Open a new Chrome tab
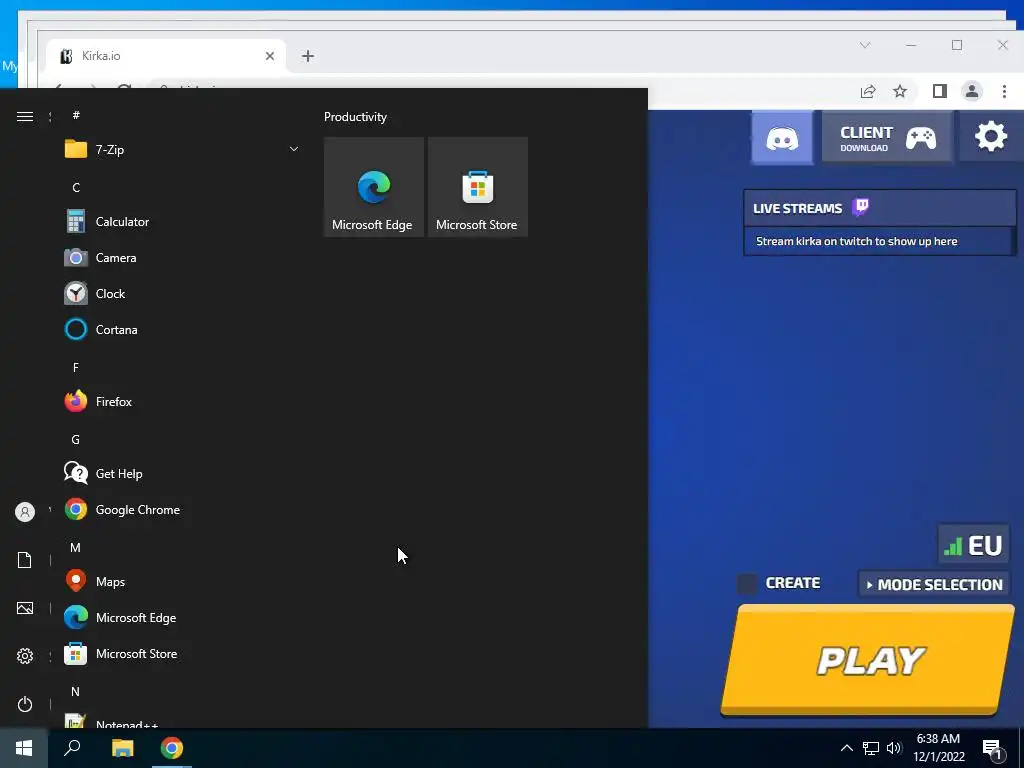1024x768 pixels. [x=308, y=56]
